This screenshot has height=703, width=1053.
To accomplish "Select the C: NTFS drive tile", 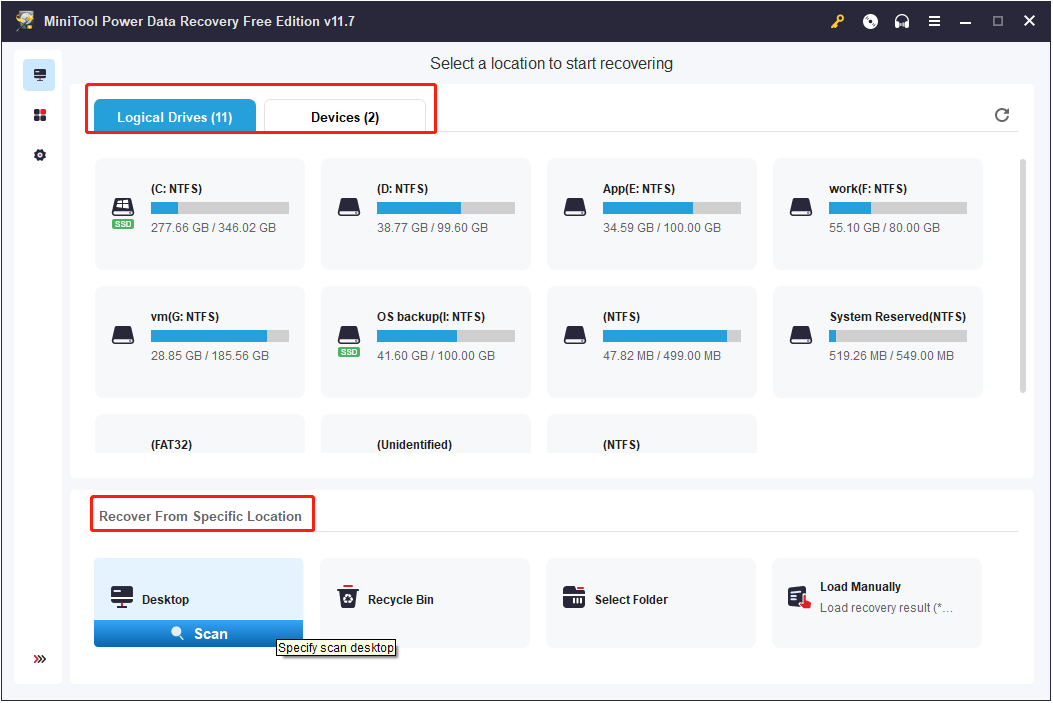I will (x=199, y=213).
